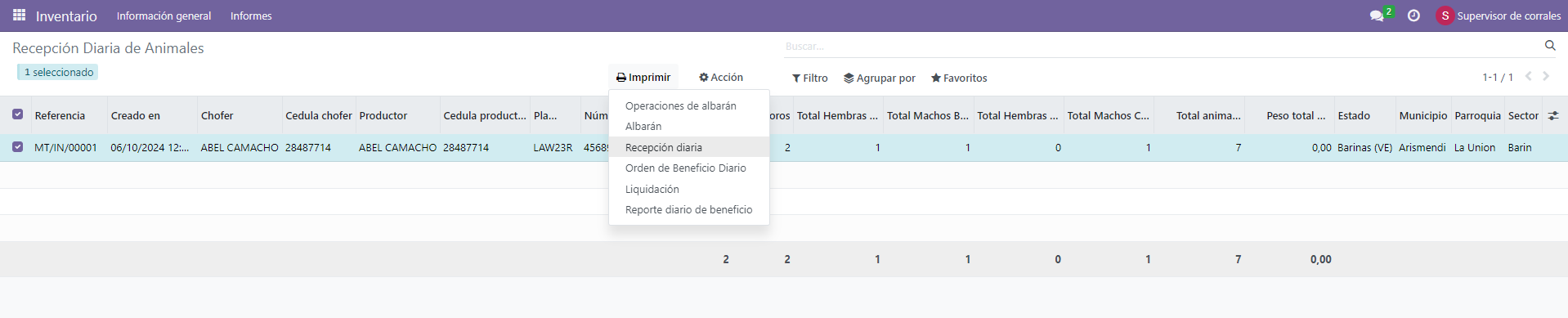This screenshot has height=318, width=1568.
Task: Go to next page arrow
Action: pyautogui.click(x=1546, y=76)
